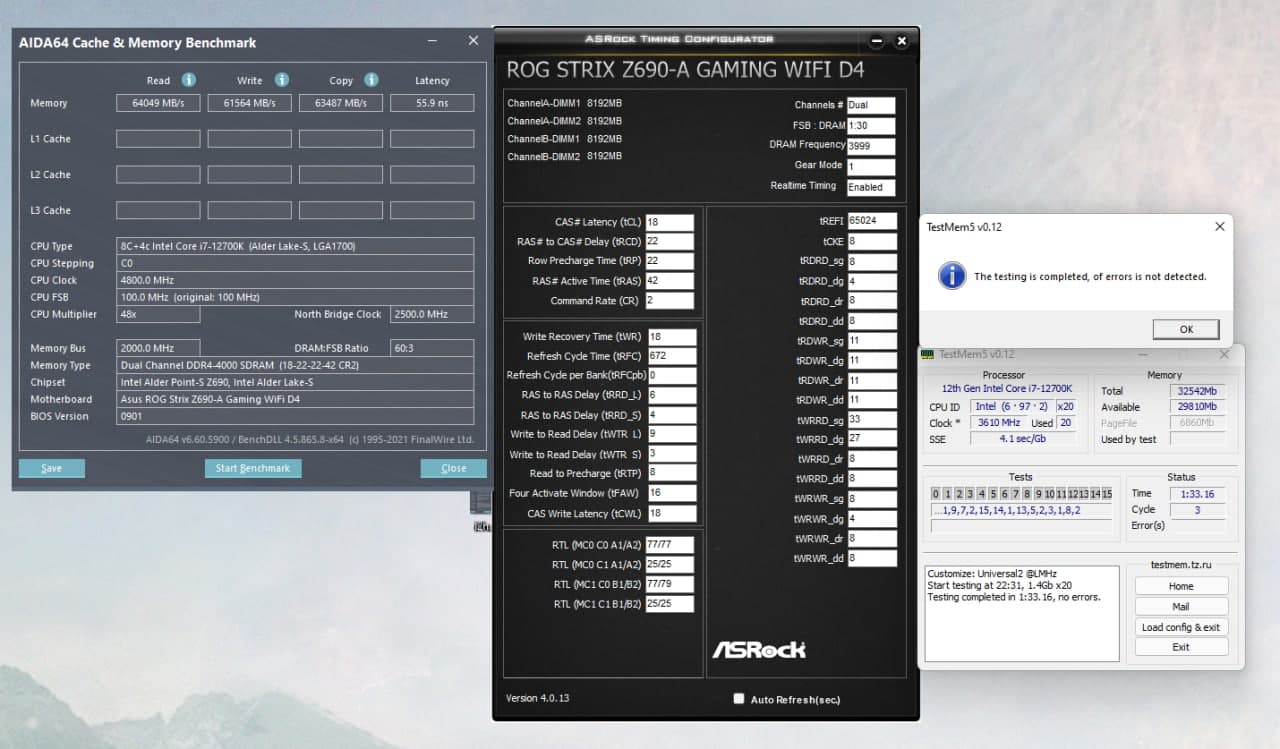Image resolution: width=1280 pixels, height=749 pixels.
Task: Click the Command Rate (CR) field
Action: pos(670,301)
